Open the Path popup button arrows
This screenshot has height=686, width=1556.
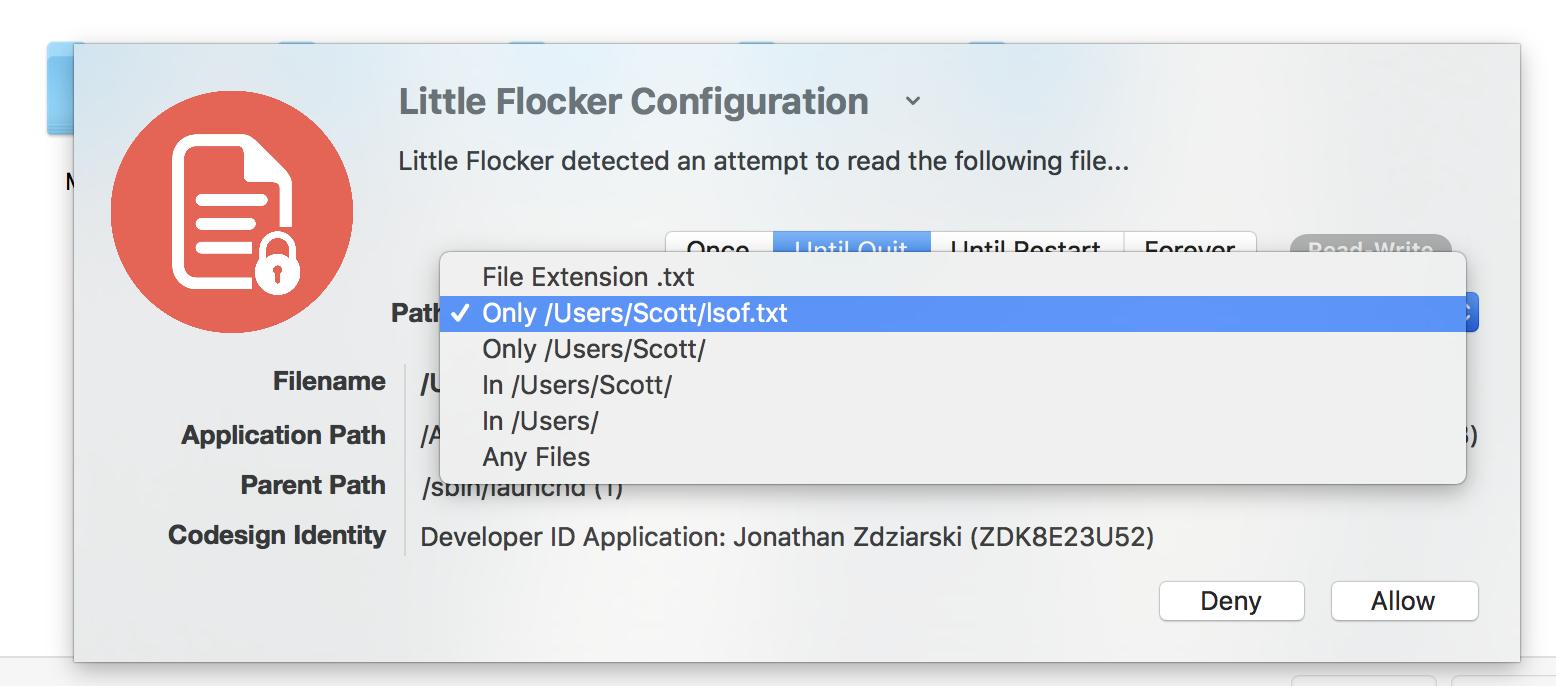(x=1470, y=313)
